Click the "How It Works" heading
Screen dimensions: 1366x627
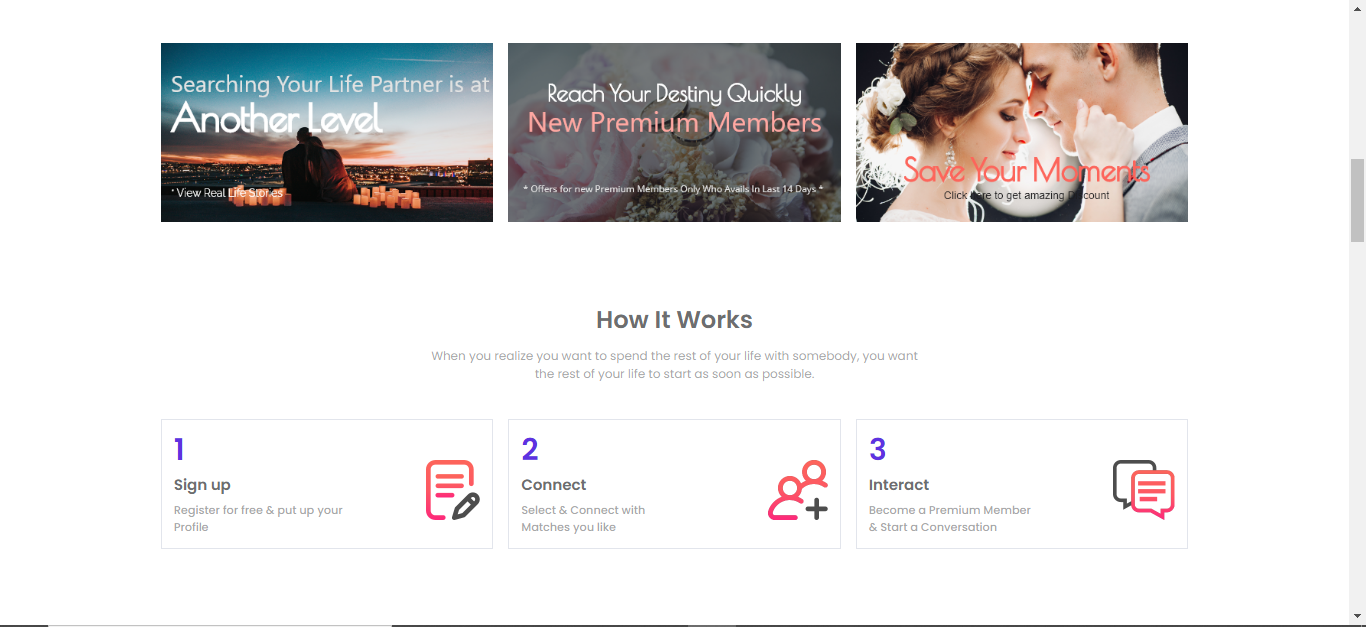[674, 320]
